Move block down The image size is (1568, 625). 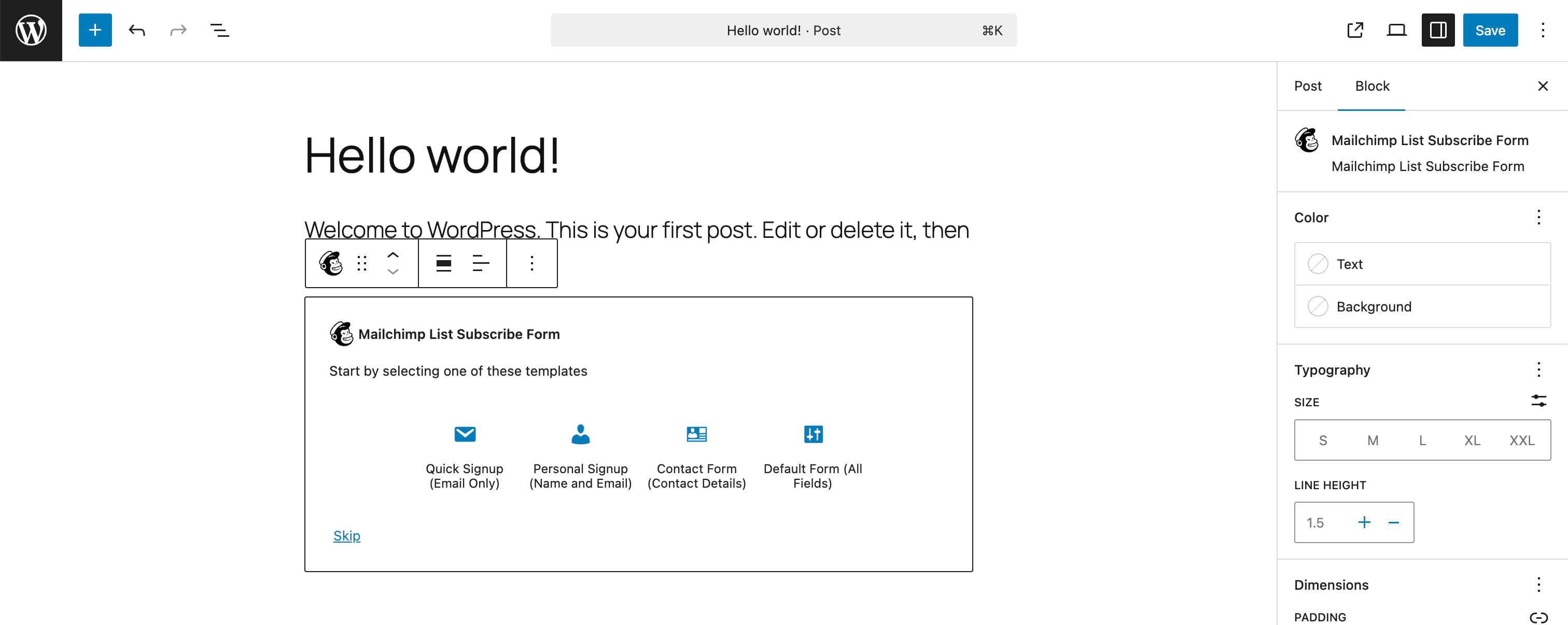393,272
